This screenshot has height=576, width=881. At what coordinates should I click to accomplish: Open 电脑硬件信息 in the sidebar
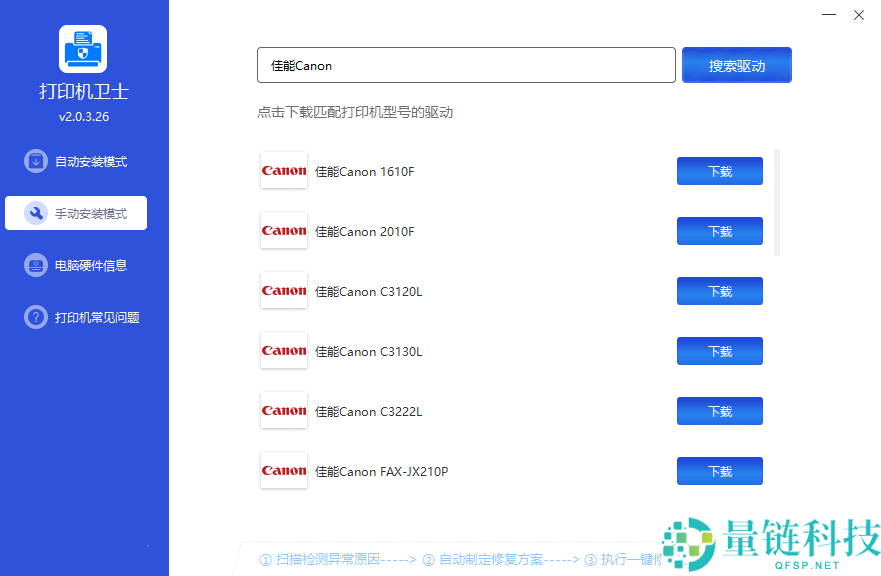(76, 265)
